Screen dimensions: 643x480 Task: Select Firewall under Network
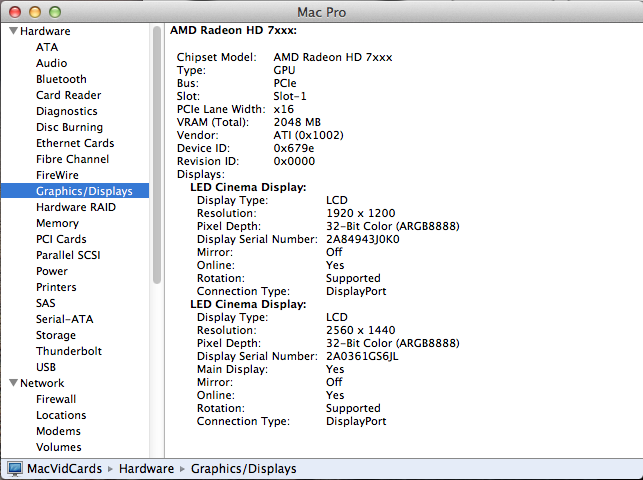point(56,399)
